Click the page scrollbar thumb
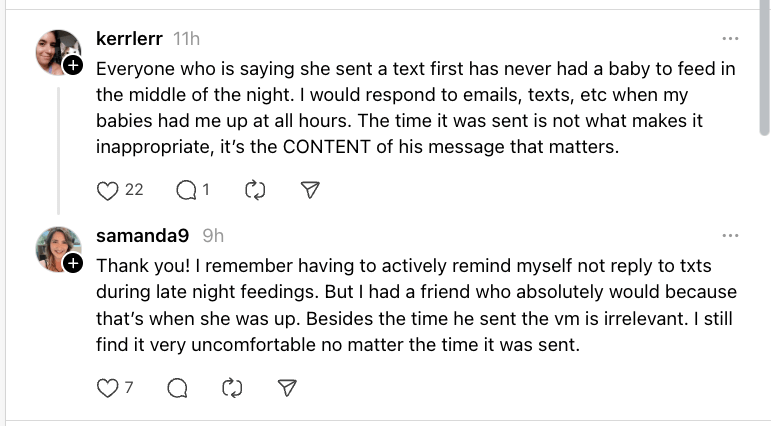Viewport: 771px width, 426px height. (x=764, y=70)
